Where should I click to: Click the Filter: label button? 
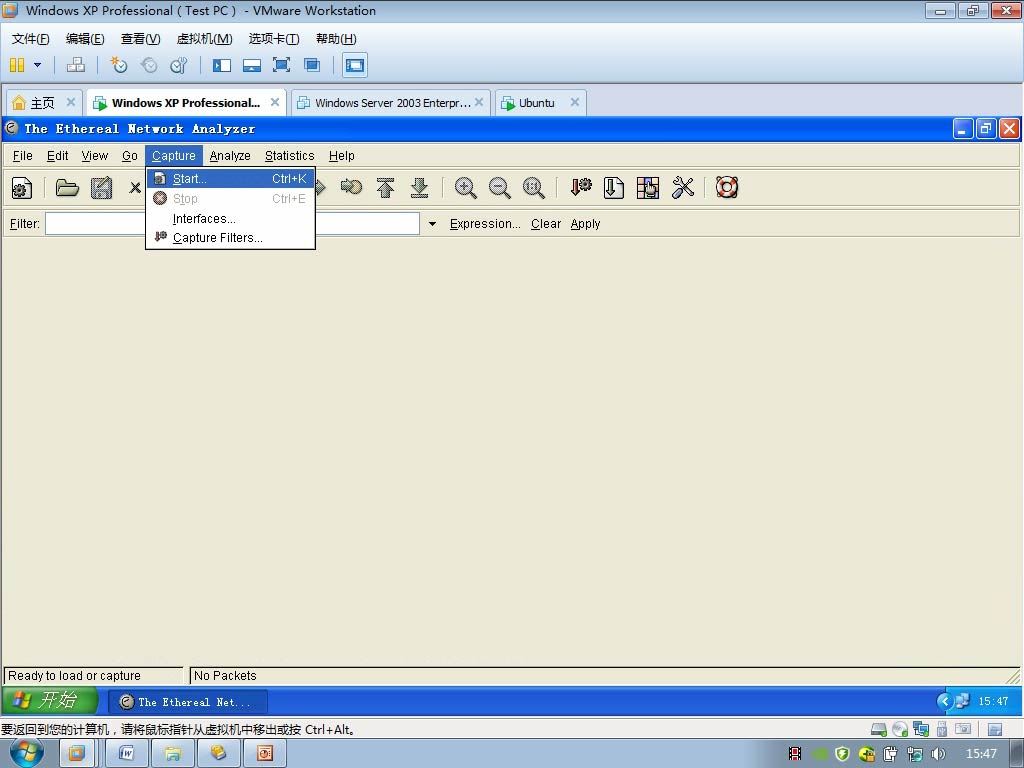25,224
